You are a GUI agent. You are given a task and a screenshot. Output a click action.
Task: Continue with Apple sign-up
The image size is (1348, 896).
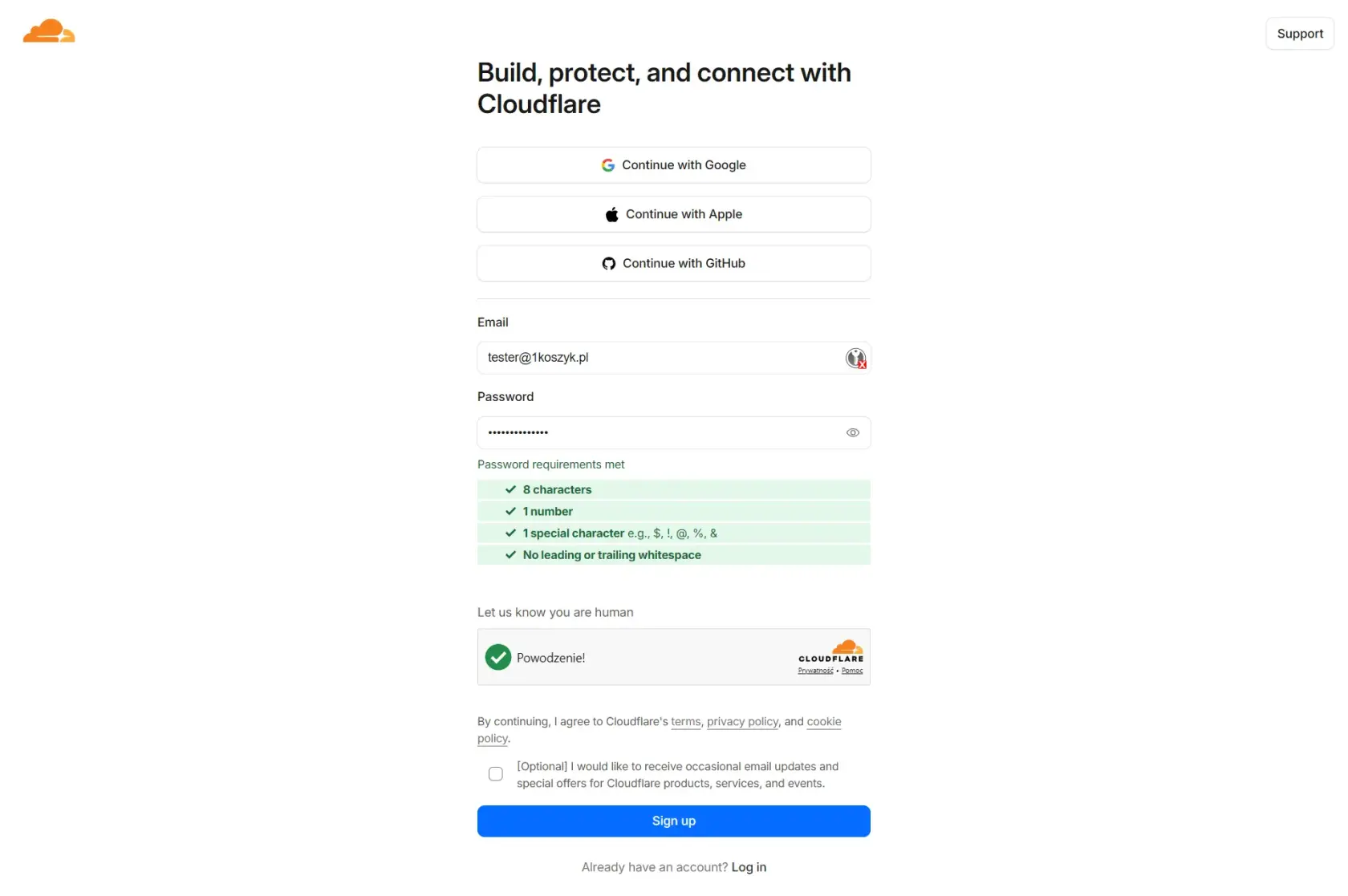click(674, 215)
